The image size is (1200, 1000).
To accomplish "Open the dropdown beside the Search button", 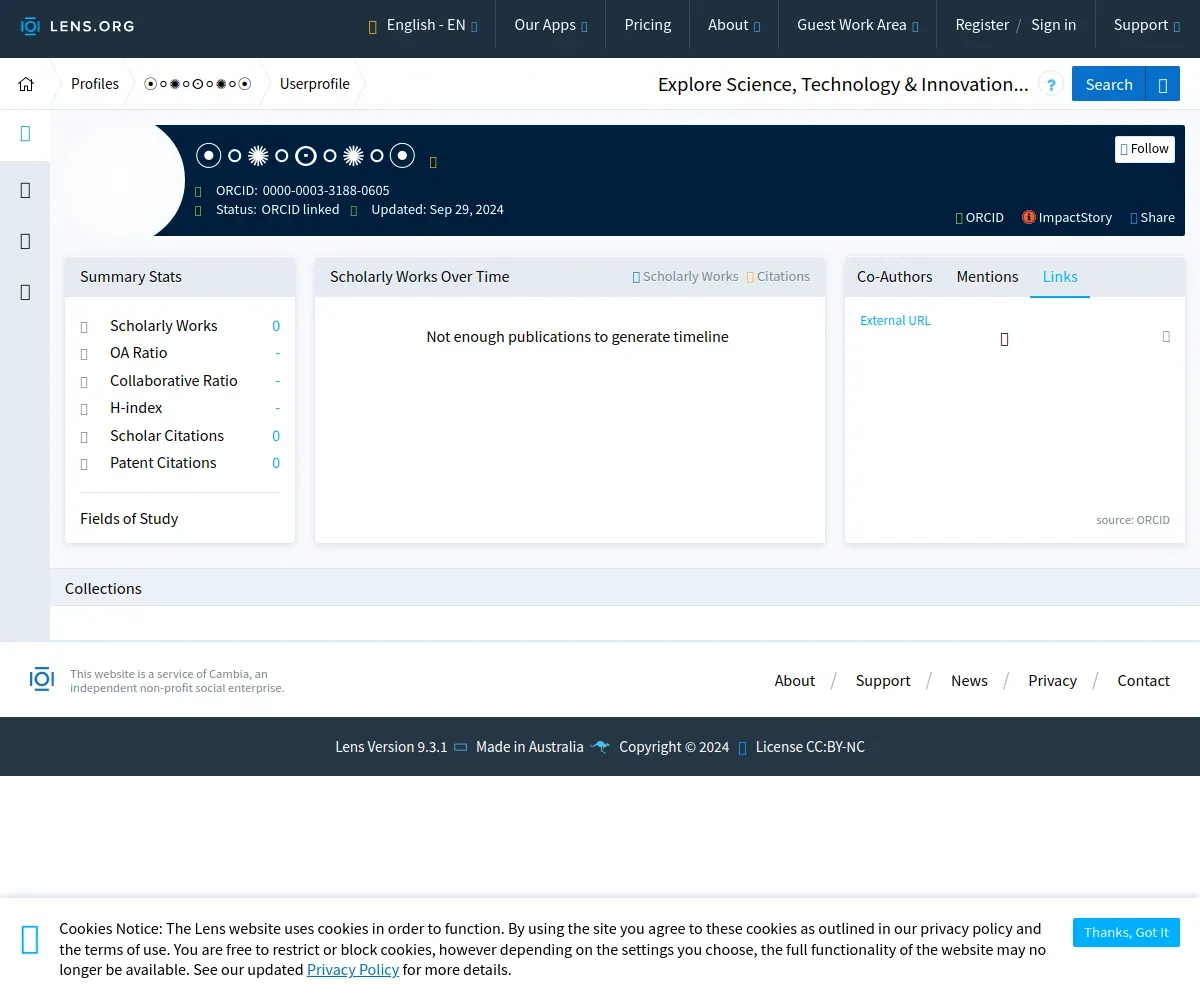I will 1163,84.
